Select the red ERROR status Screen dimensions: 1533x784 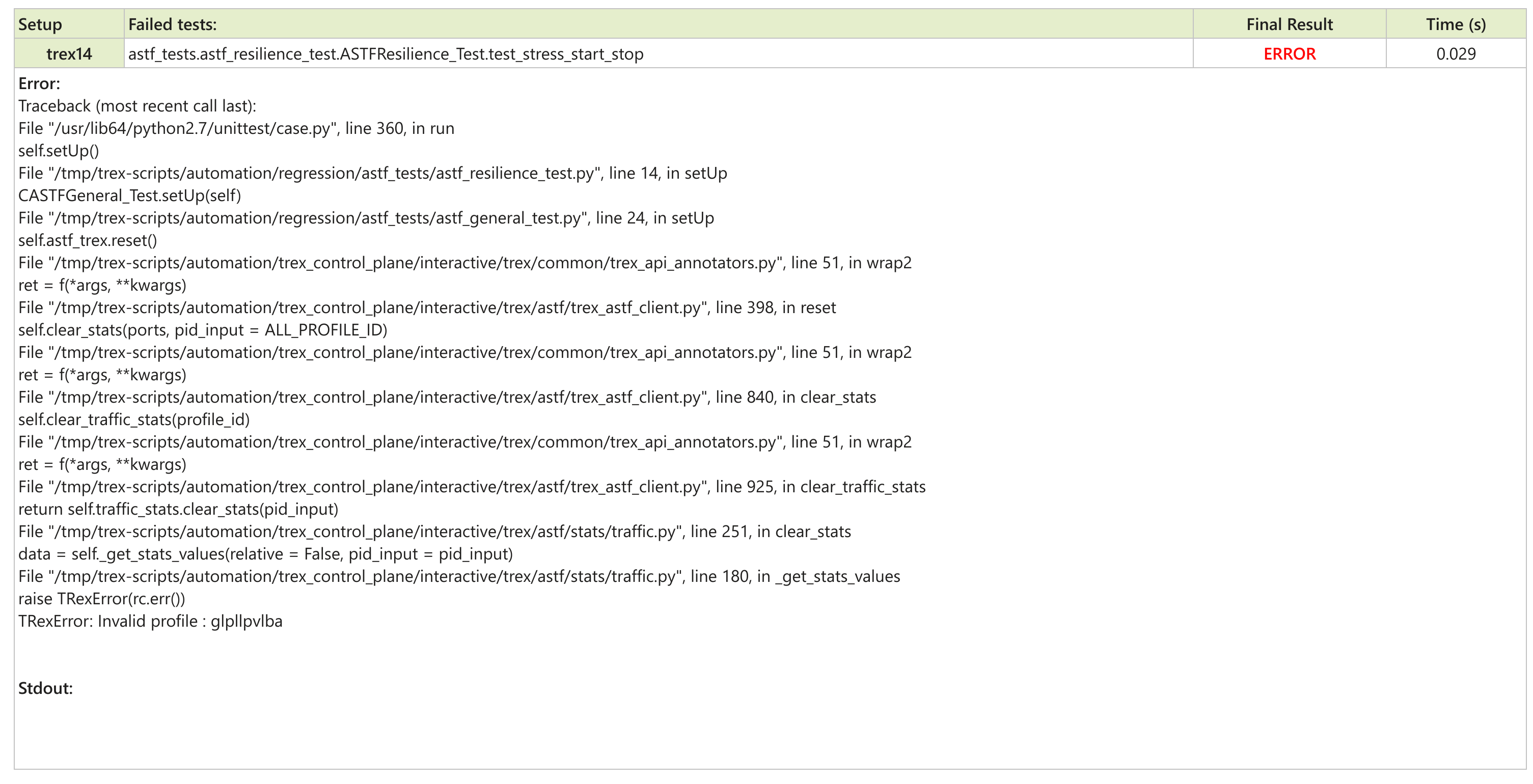[x=1289, y=53]
